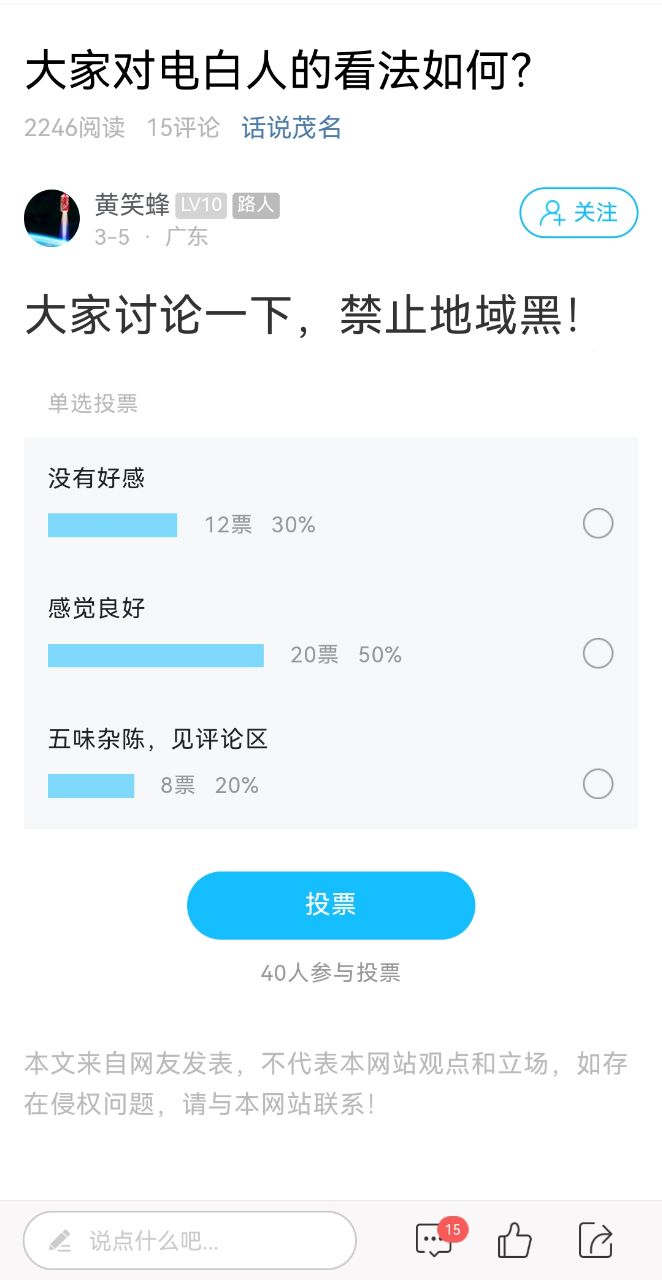
Task: Click the 路人 user tag
Action: [256, 206]
